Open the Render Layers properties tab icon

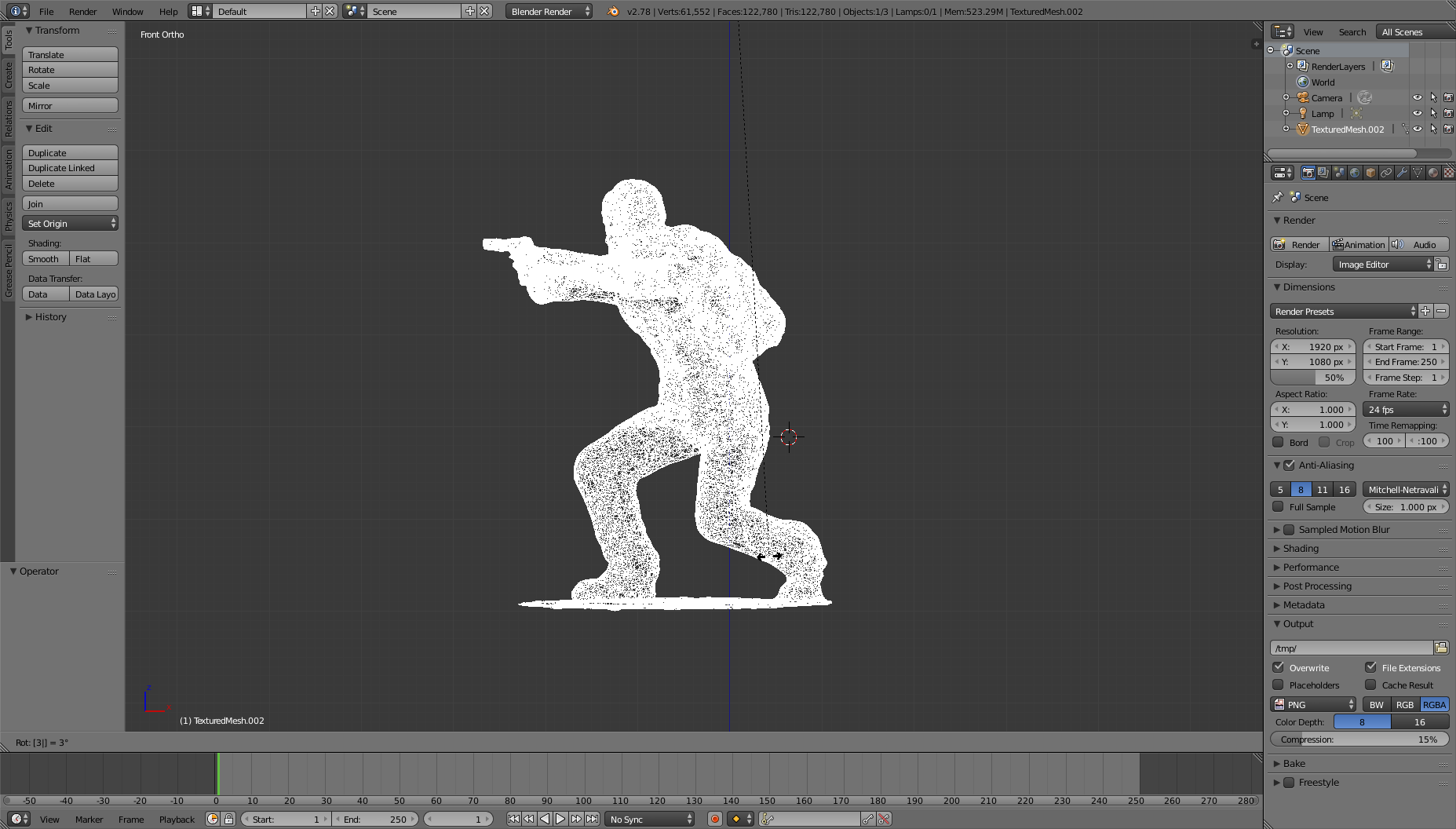point(1323,173)
